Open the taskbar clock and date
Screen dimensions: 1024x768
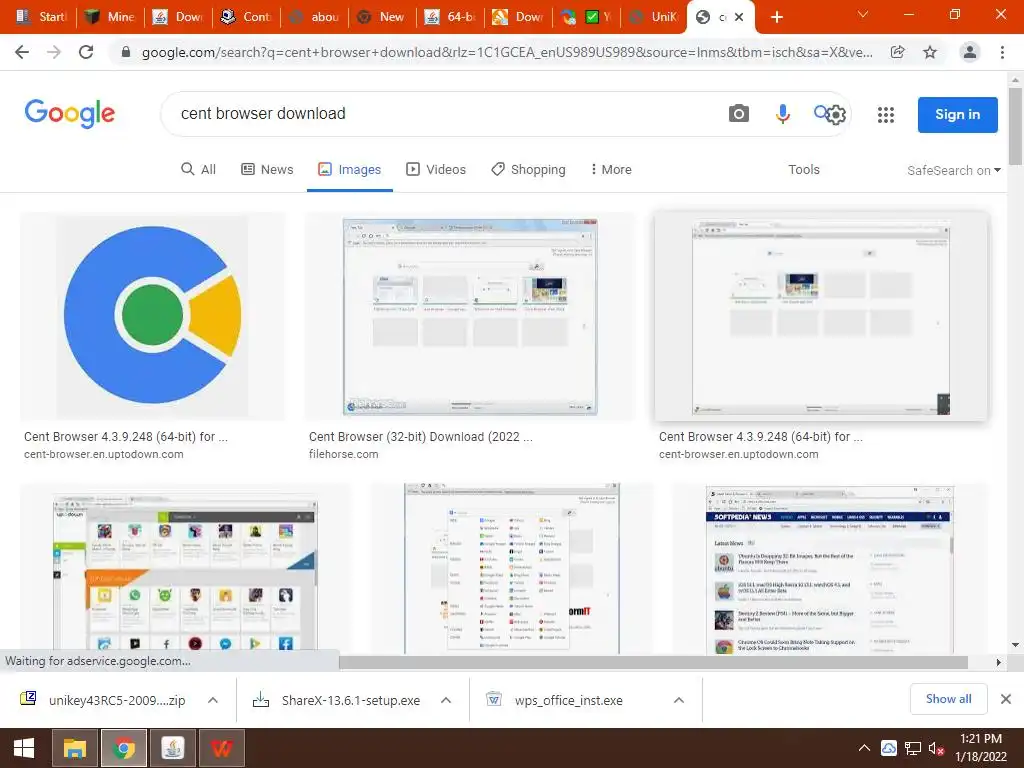(980, 748)
